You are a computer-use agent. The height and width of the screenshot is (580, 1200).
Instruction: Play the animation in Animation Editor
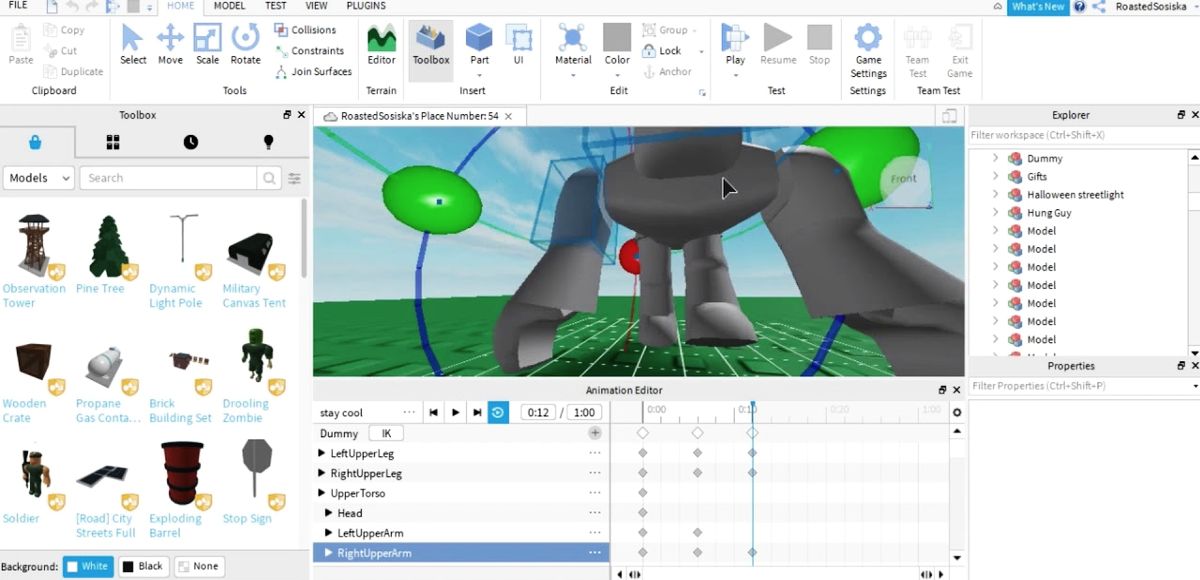point(455,412)
